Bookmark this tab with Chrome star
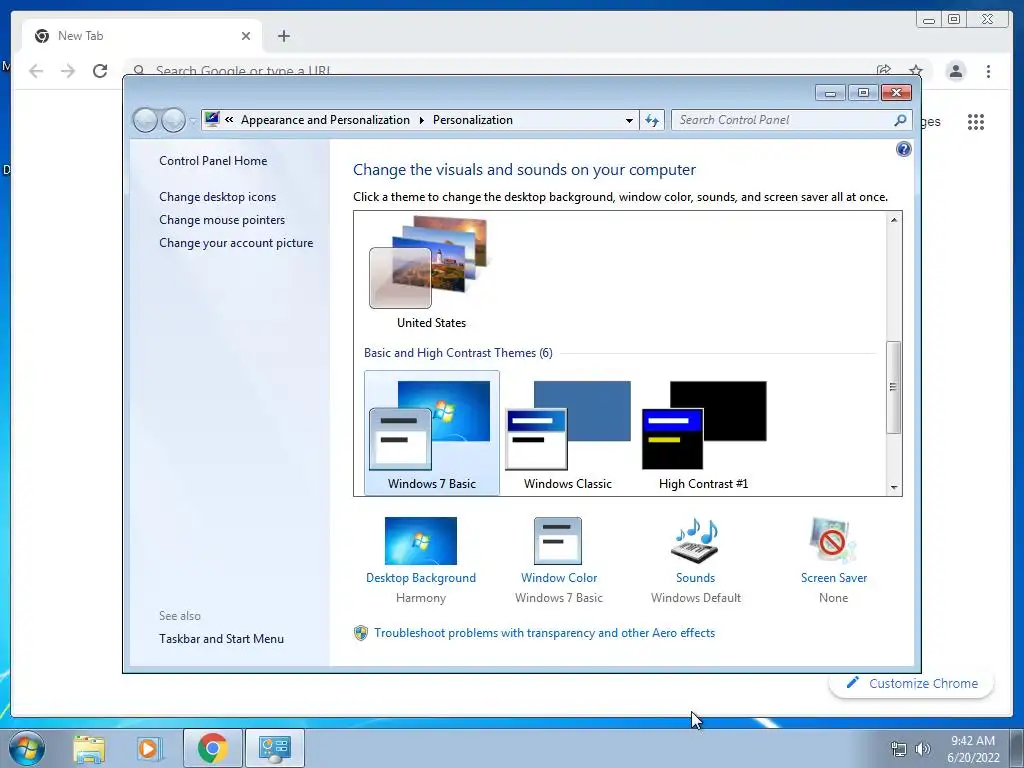 click(x=916, y=71)
